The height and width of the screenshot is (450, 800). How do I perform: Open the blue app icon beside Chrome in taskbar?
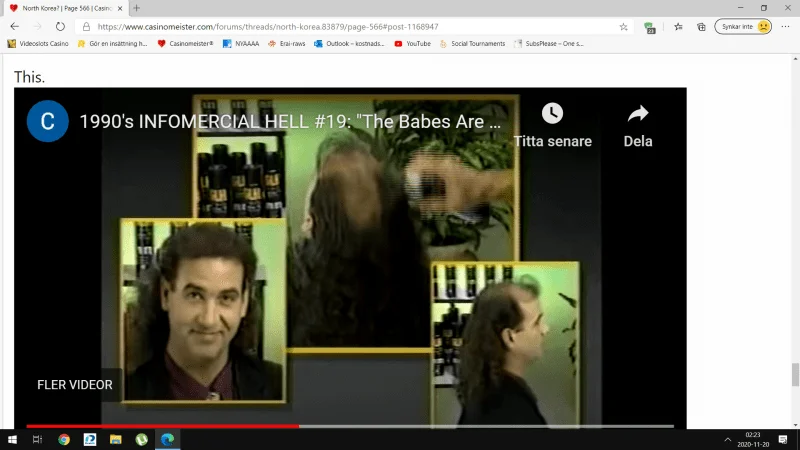click(90, 439)
